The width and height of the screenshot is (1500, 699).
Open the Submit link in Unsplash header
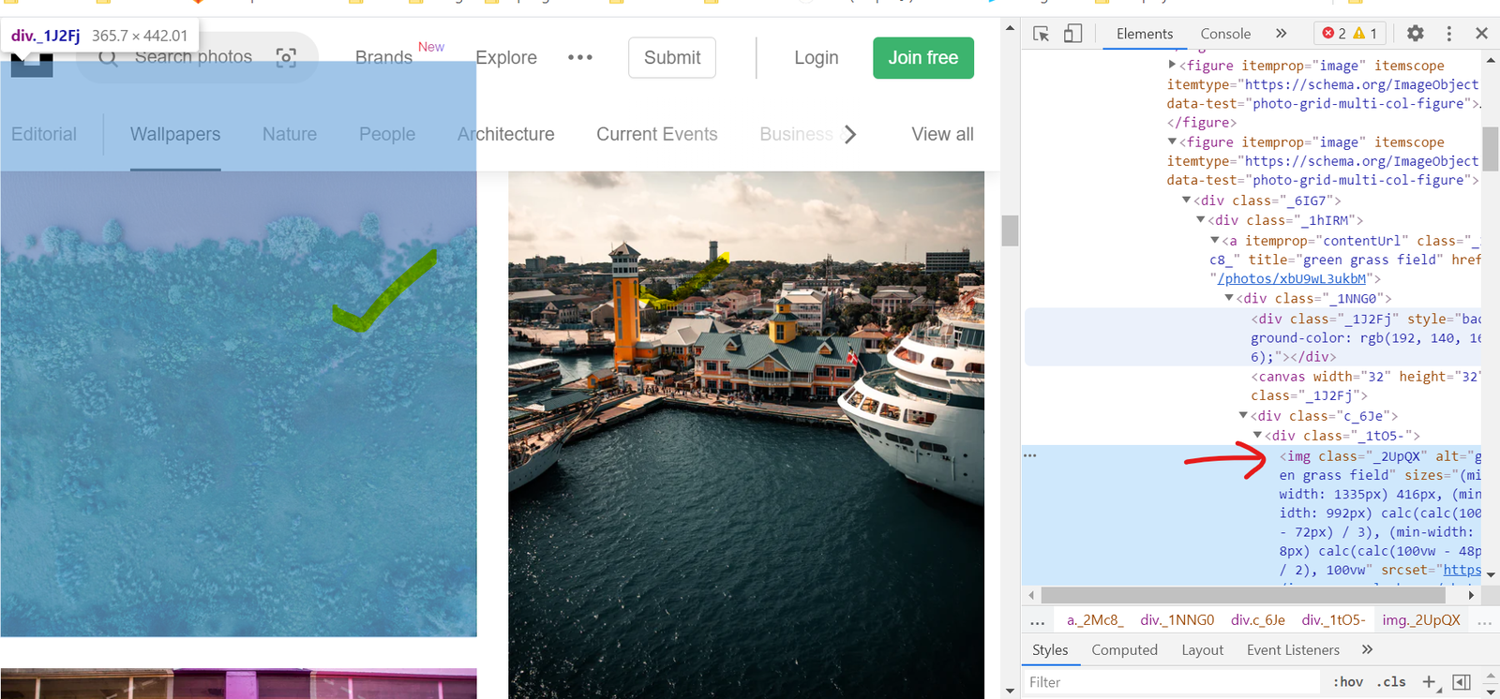(x=672, y=57)
